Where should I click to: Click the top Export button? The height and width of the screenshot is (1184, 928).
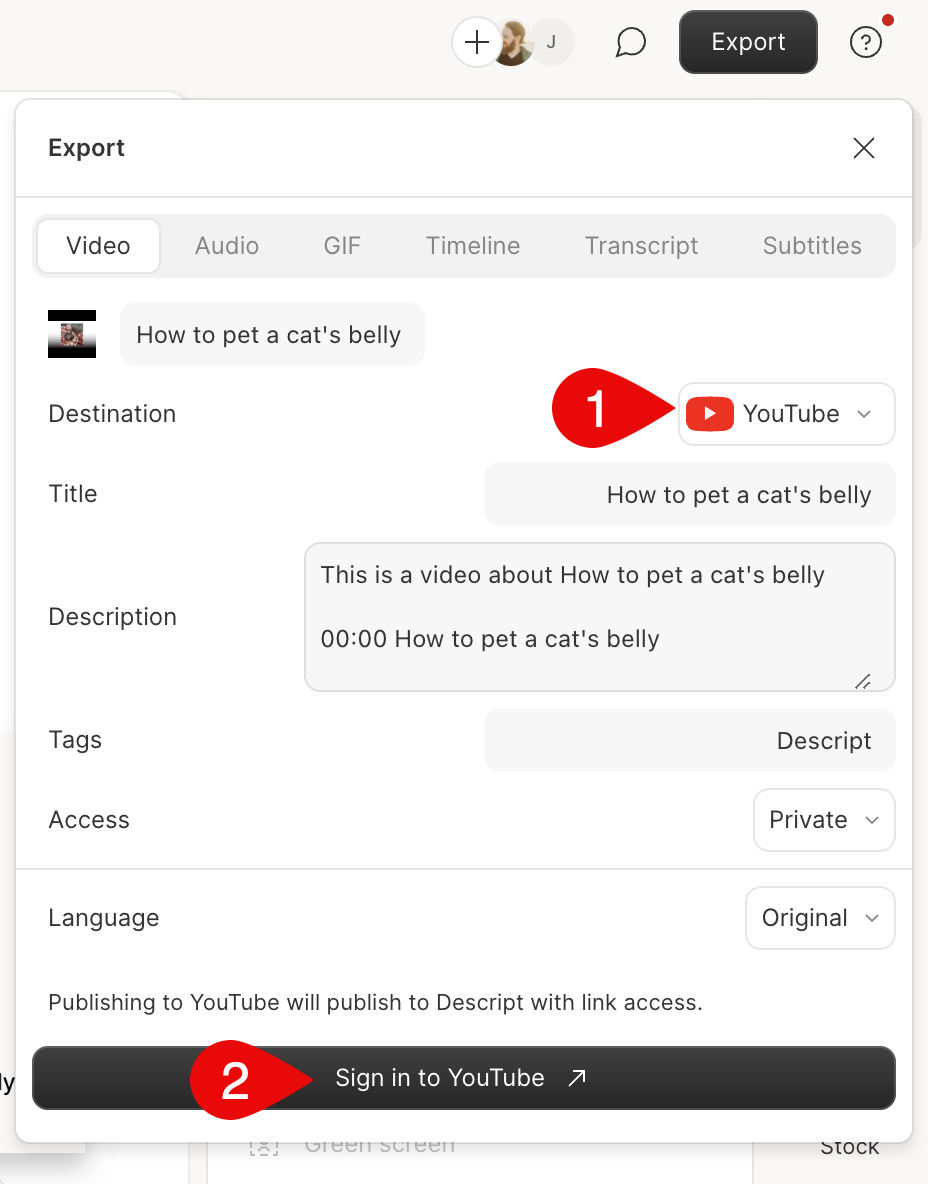click(748, 42)
